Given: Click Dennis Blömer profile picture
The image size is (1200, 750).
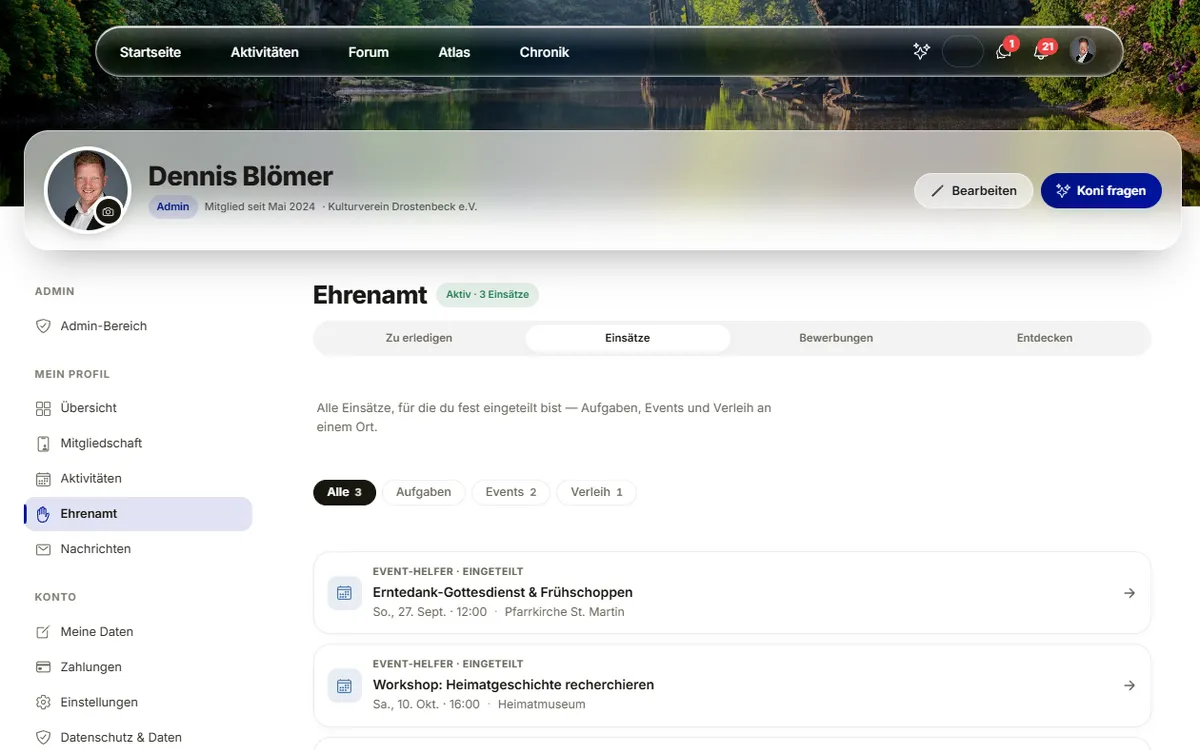Looking at the screenshot, I should (x=87, y=190).
